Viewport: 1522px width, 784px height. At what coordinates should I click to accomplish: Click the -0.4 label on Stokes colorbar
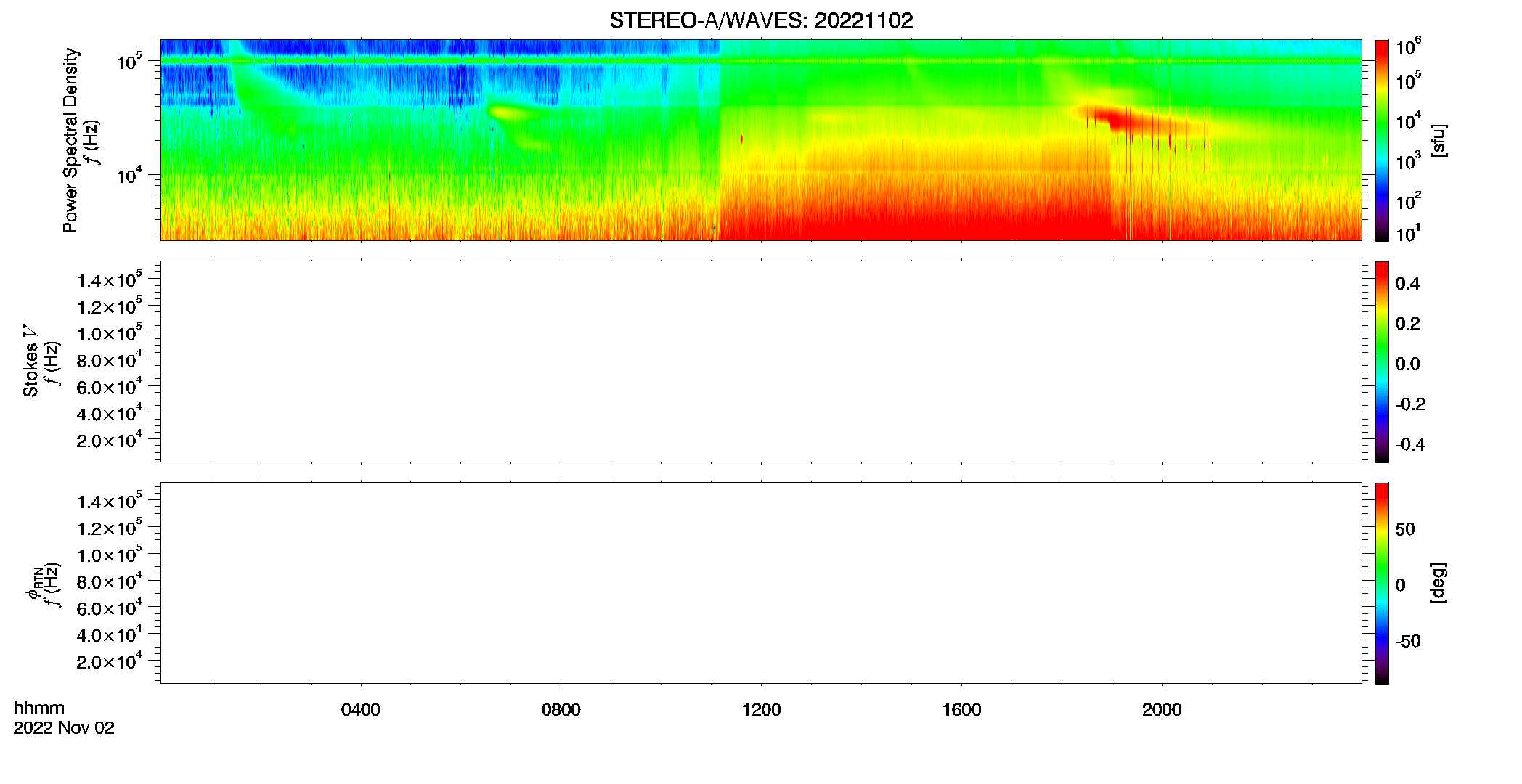tap(1410, 445)
